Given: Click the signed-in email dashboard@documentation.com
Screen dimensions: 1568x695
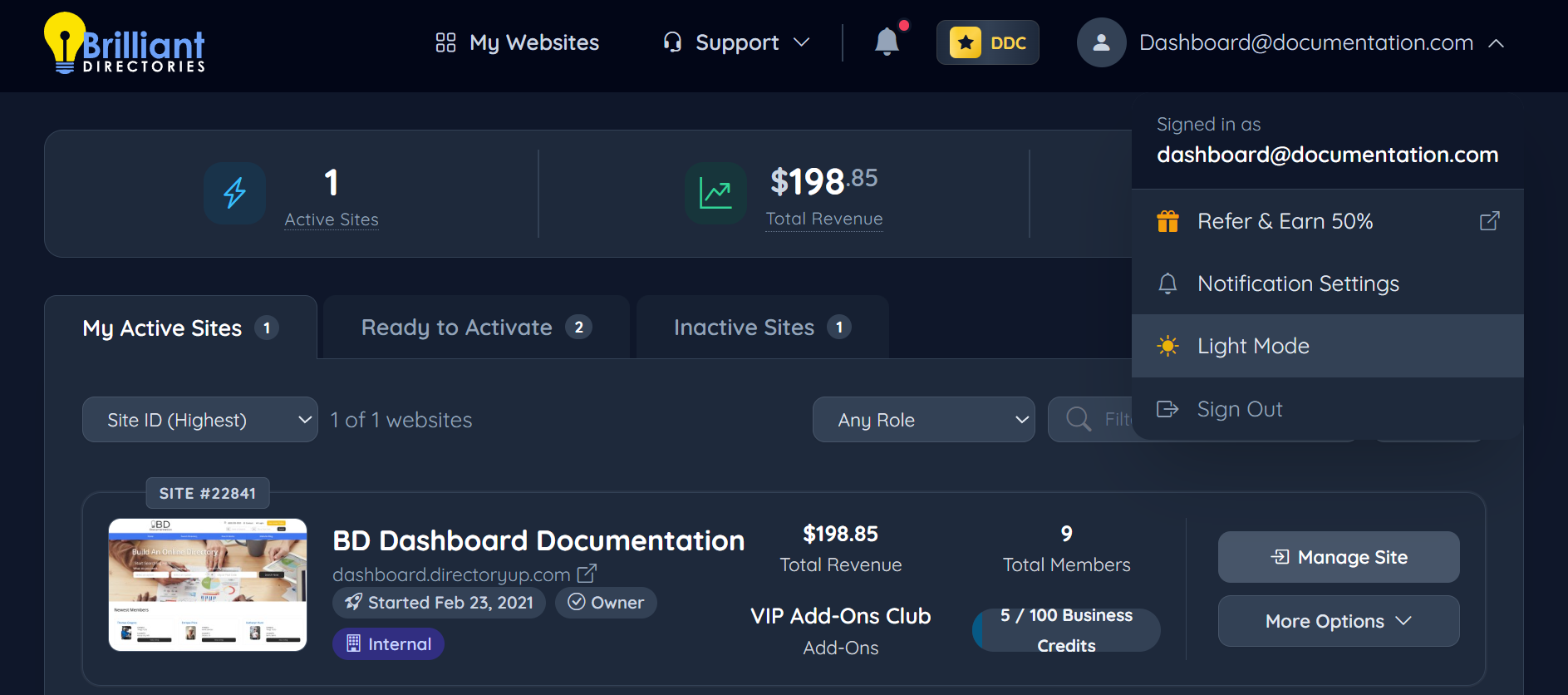Looking at the screenshot, I should coord(1327,155).
